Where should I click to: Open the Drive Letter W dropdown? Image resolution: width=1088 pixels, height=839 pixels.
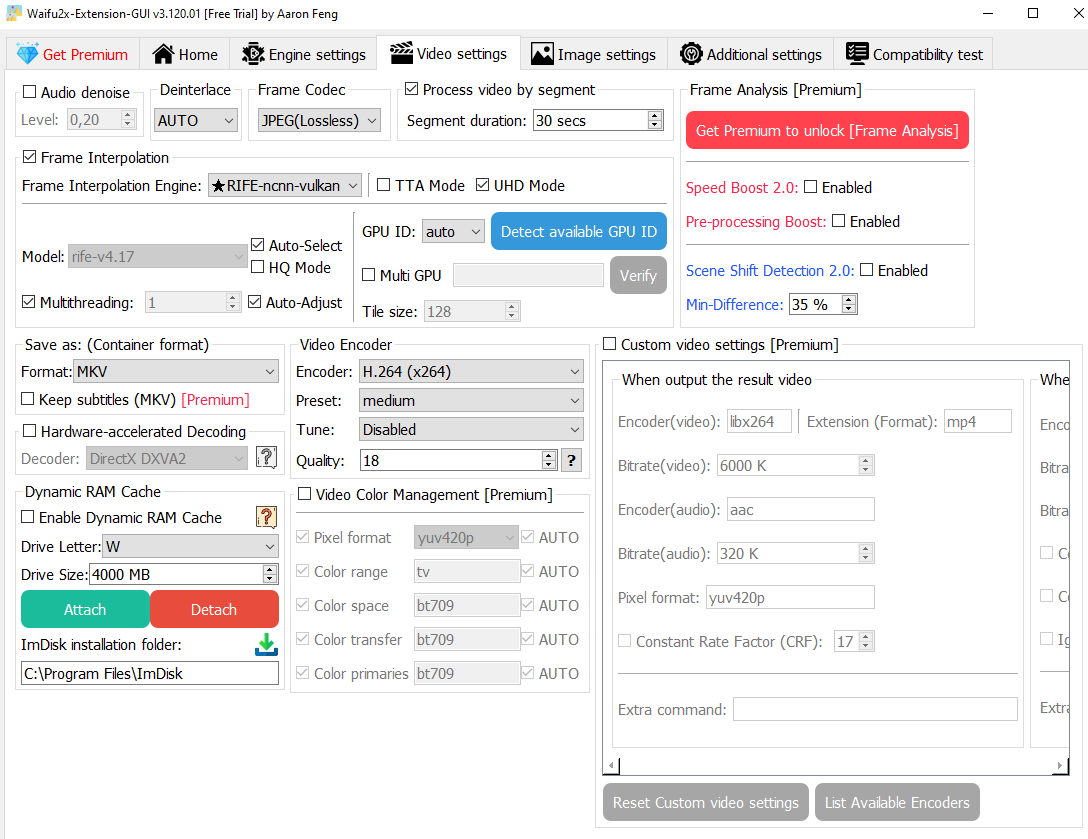[x=190, y=546]
